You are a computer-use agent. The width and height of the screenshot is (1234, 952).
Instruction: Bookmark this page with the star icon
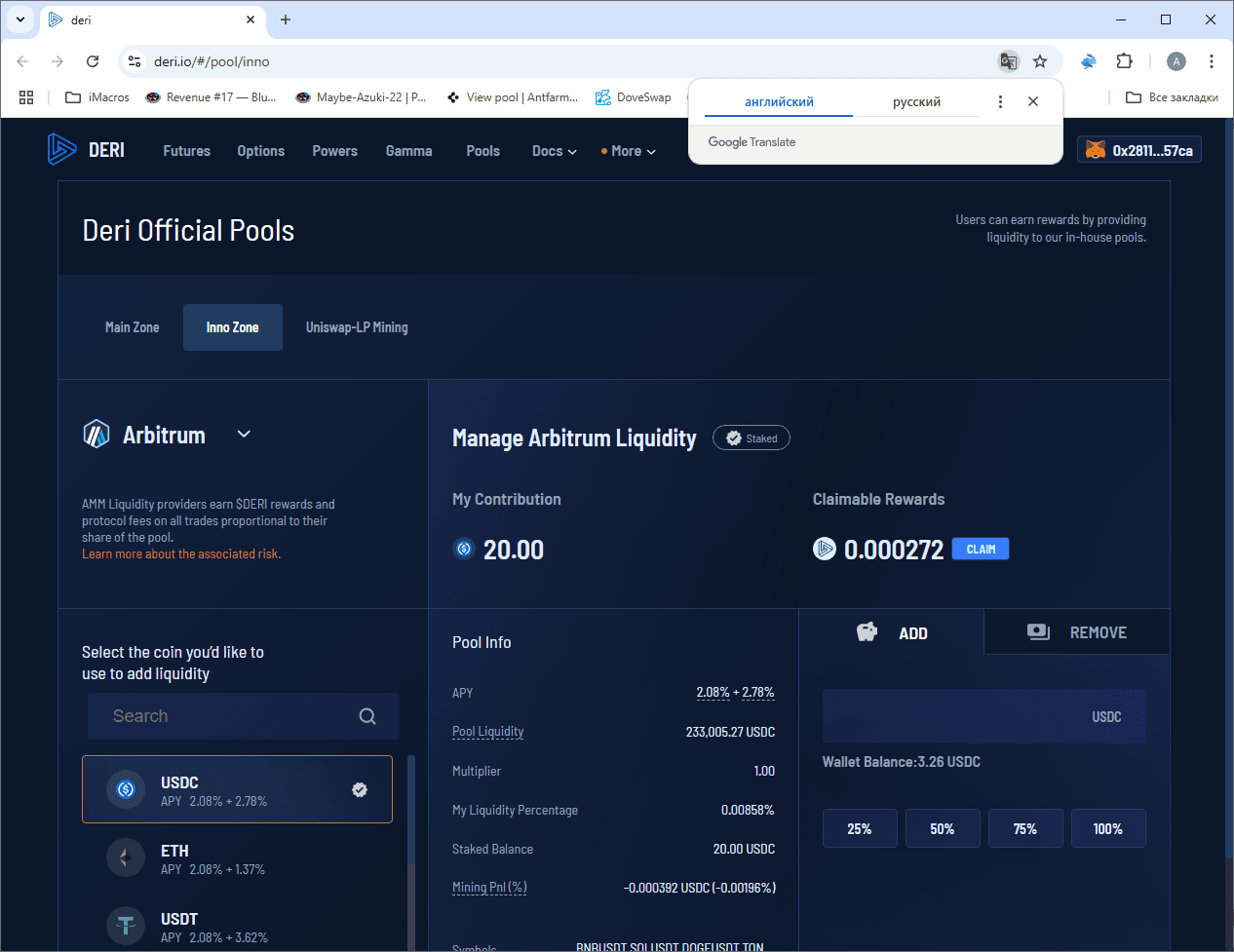pos(1040,61)
